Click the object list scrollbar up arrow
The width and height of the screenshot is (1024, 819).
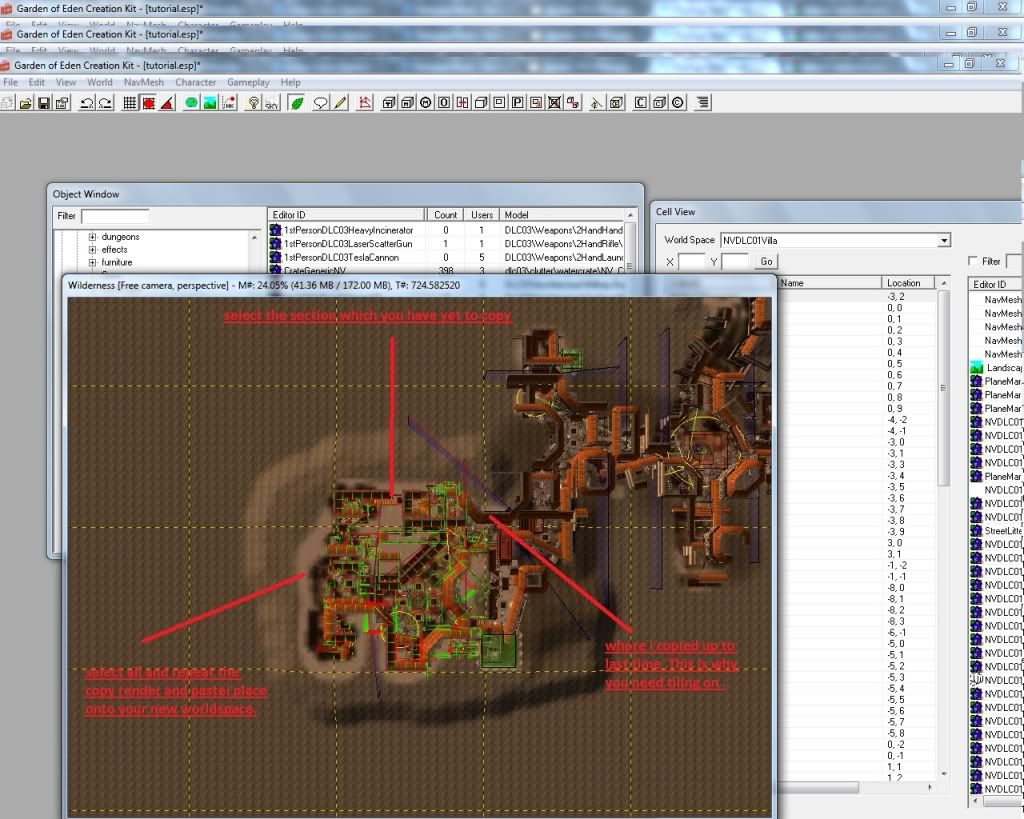pos(630,215)
